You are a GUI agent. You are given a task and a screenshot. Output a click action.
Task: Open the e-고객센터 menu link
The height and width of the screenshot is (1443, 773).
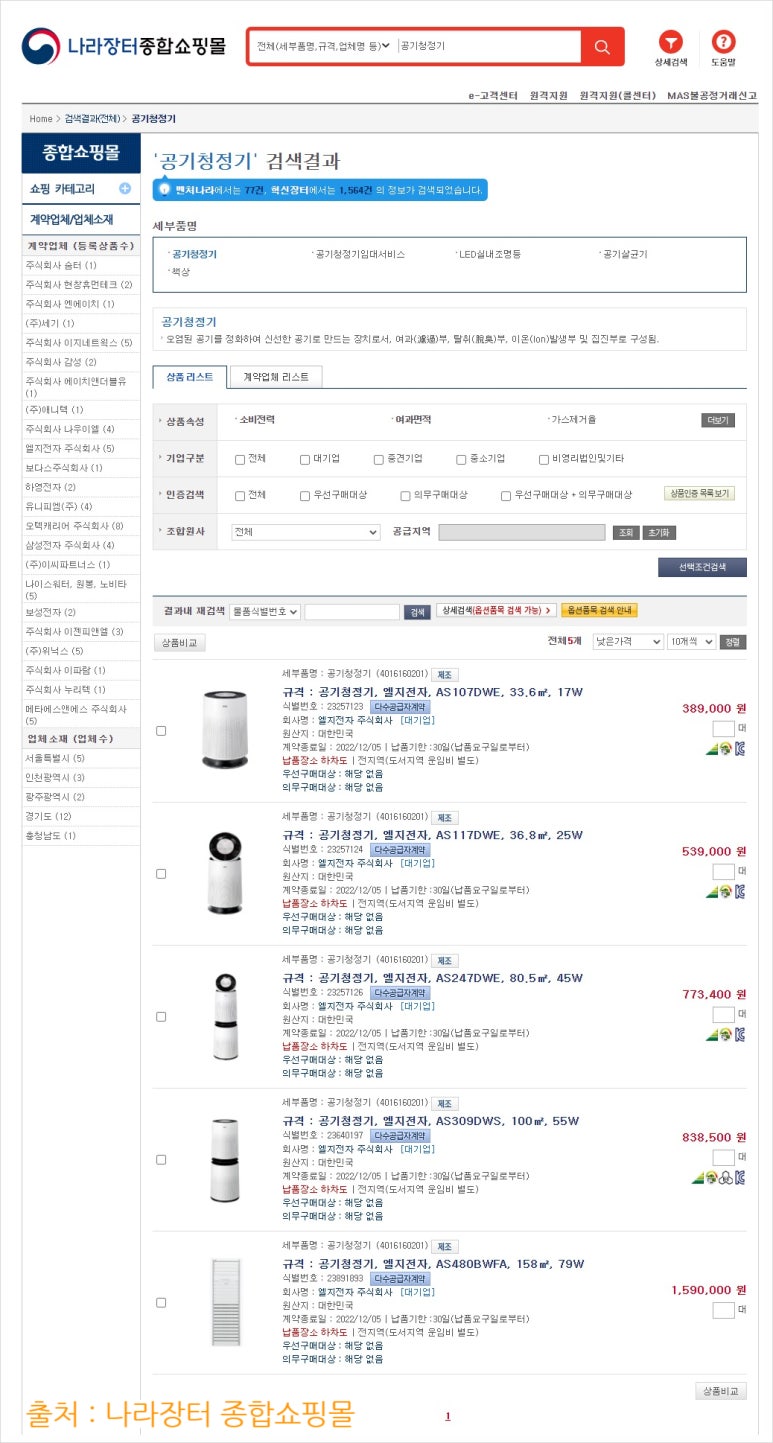[x=493, y=96]
